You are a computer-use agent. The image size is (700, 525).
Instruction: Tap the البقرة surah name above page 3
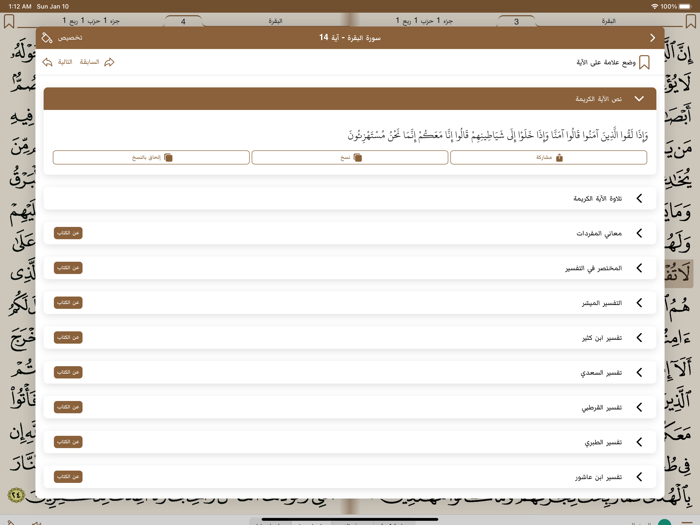point(608,21)
